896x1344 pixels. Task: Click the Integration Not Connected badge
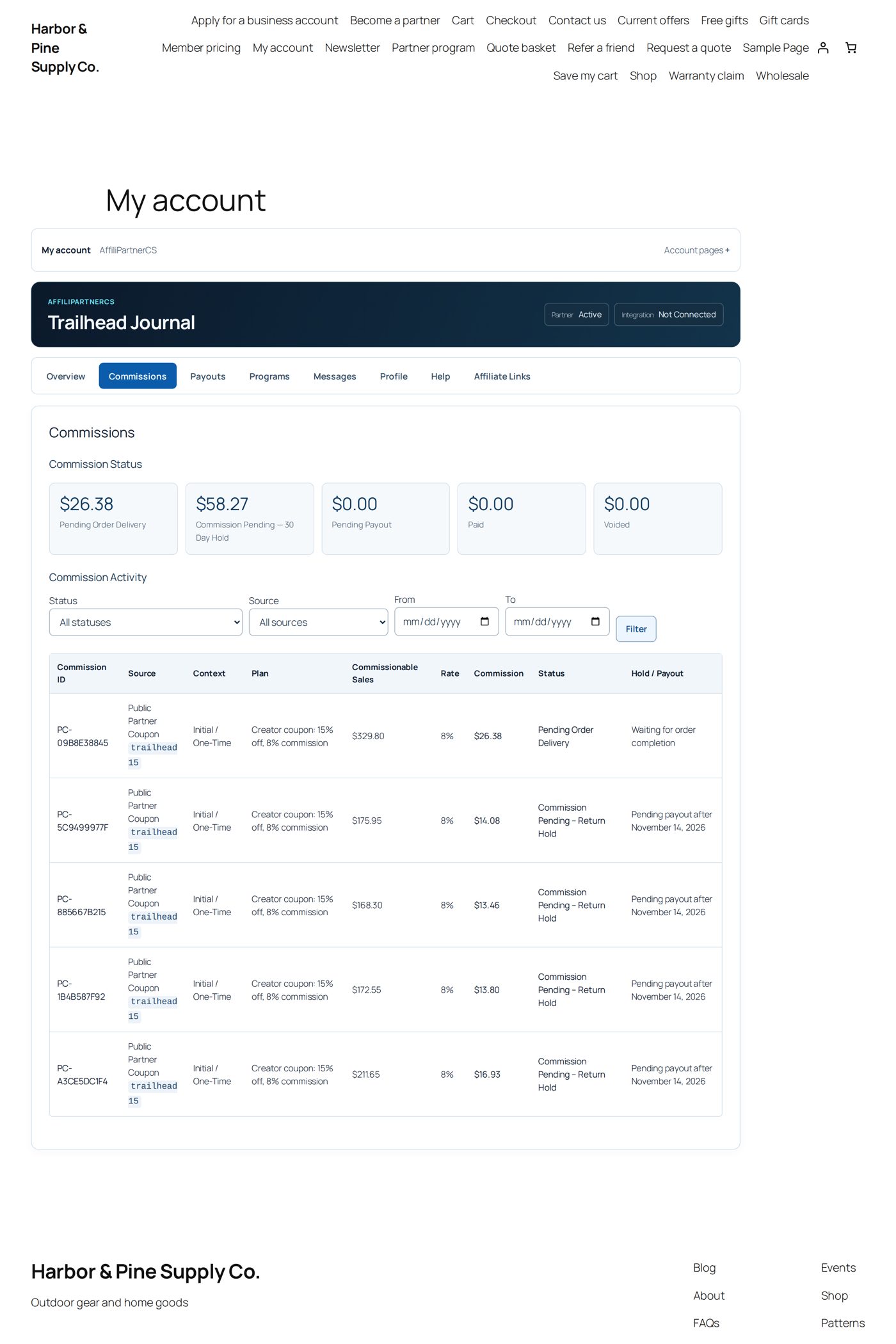click(669, 314)
